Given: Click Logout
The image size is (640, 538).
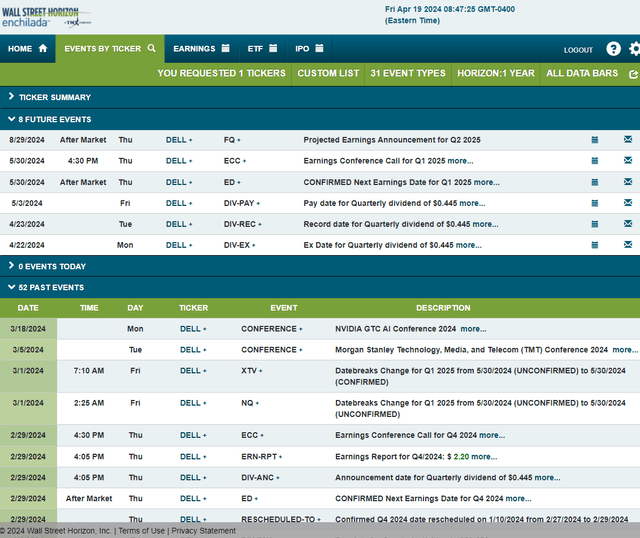Looking at the screenshot, I should (x=578, y=50).
